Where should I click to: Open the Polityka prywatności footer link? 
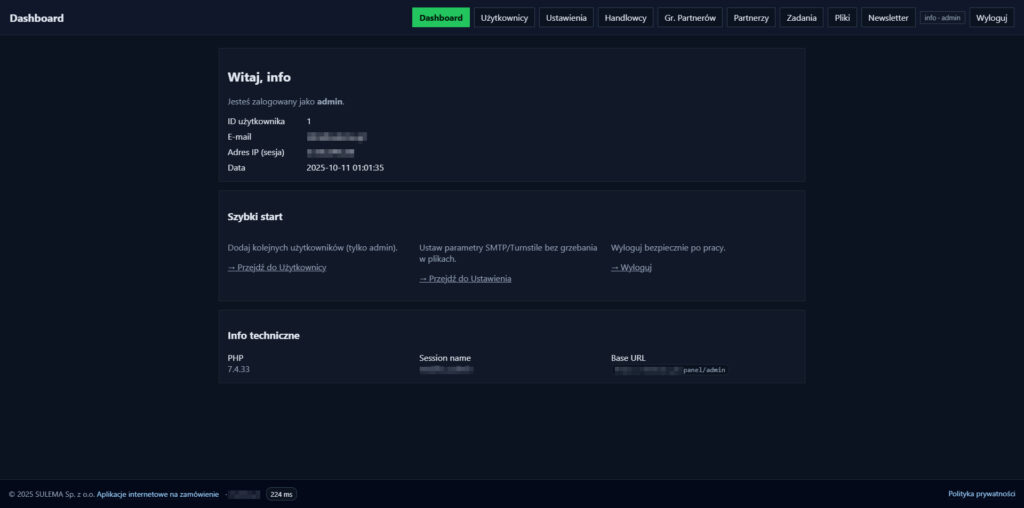(981, 494)
